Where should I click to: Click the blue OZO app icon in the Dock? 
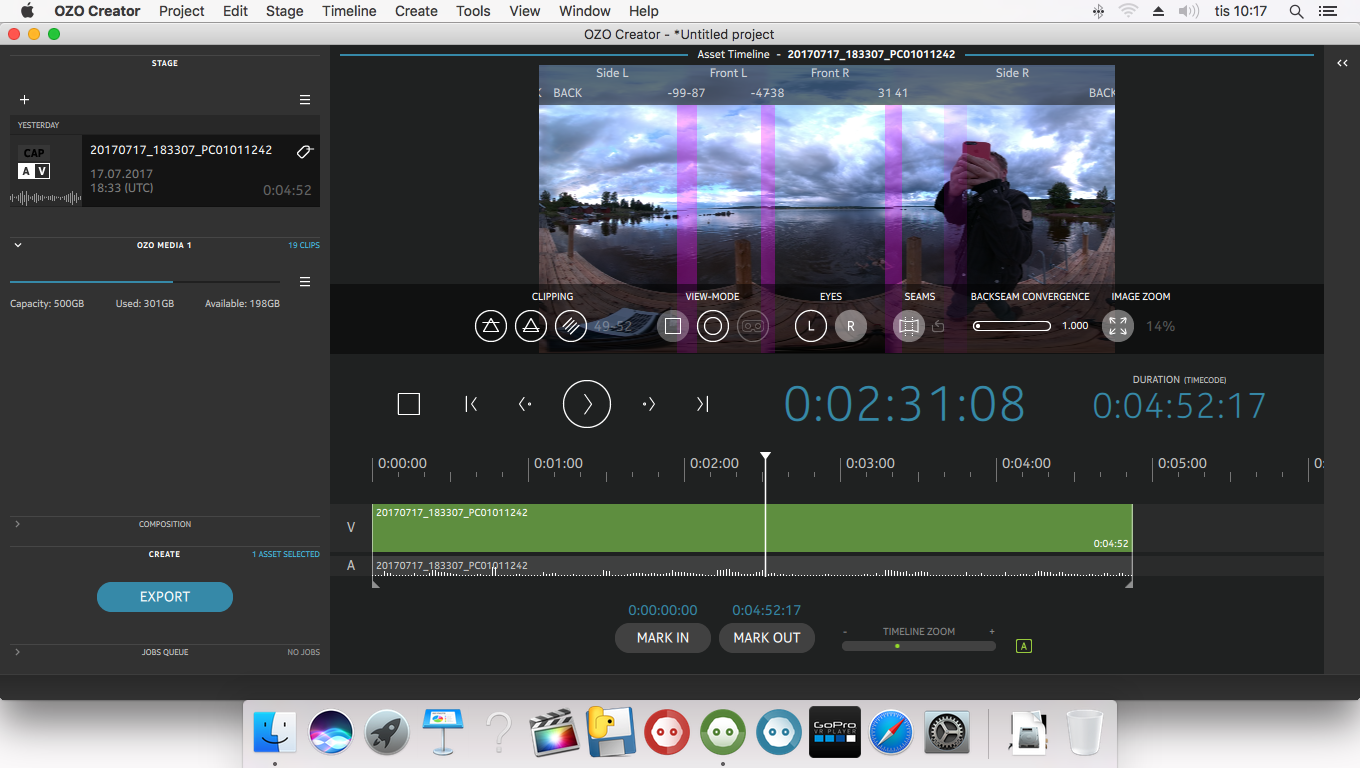pyautogui.click(x=778, y=733)
